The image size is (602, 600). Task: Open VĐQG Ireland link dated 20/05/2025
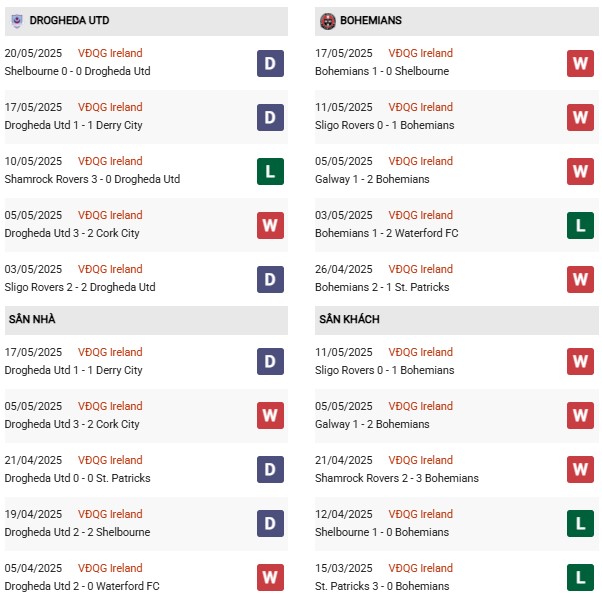(111, 53)
